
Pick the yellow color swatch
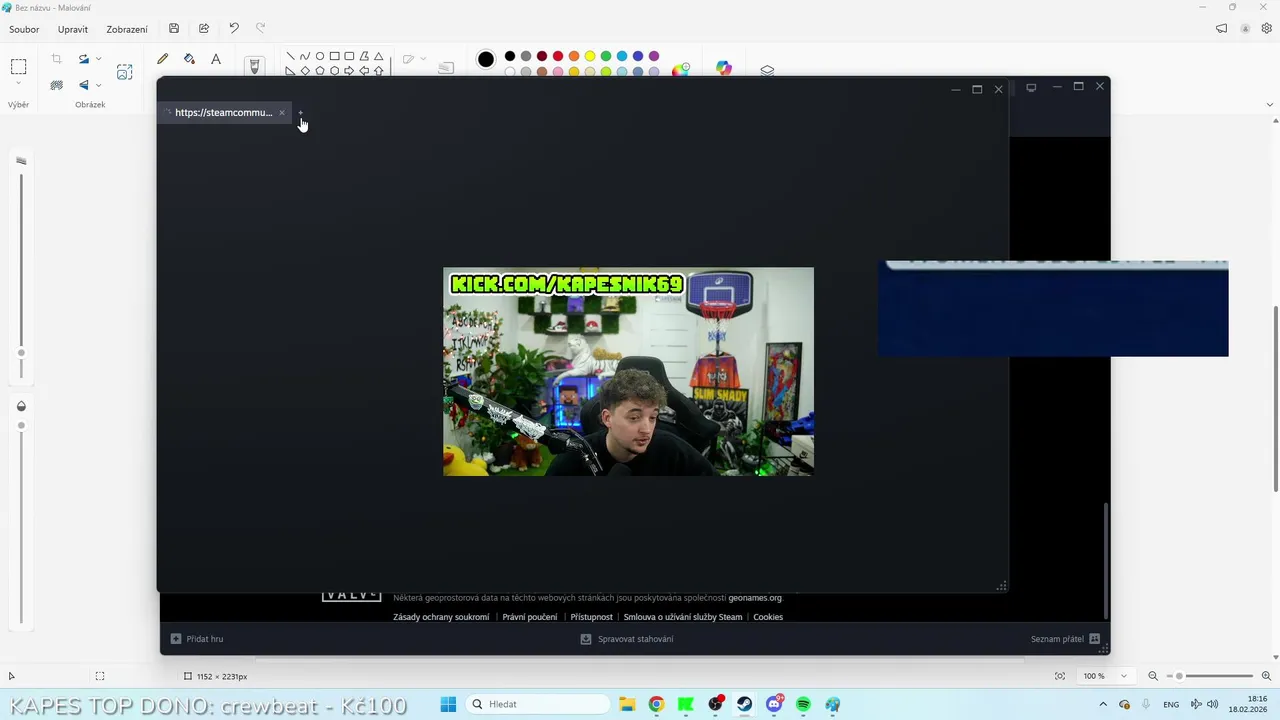coord(590,56)
